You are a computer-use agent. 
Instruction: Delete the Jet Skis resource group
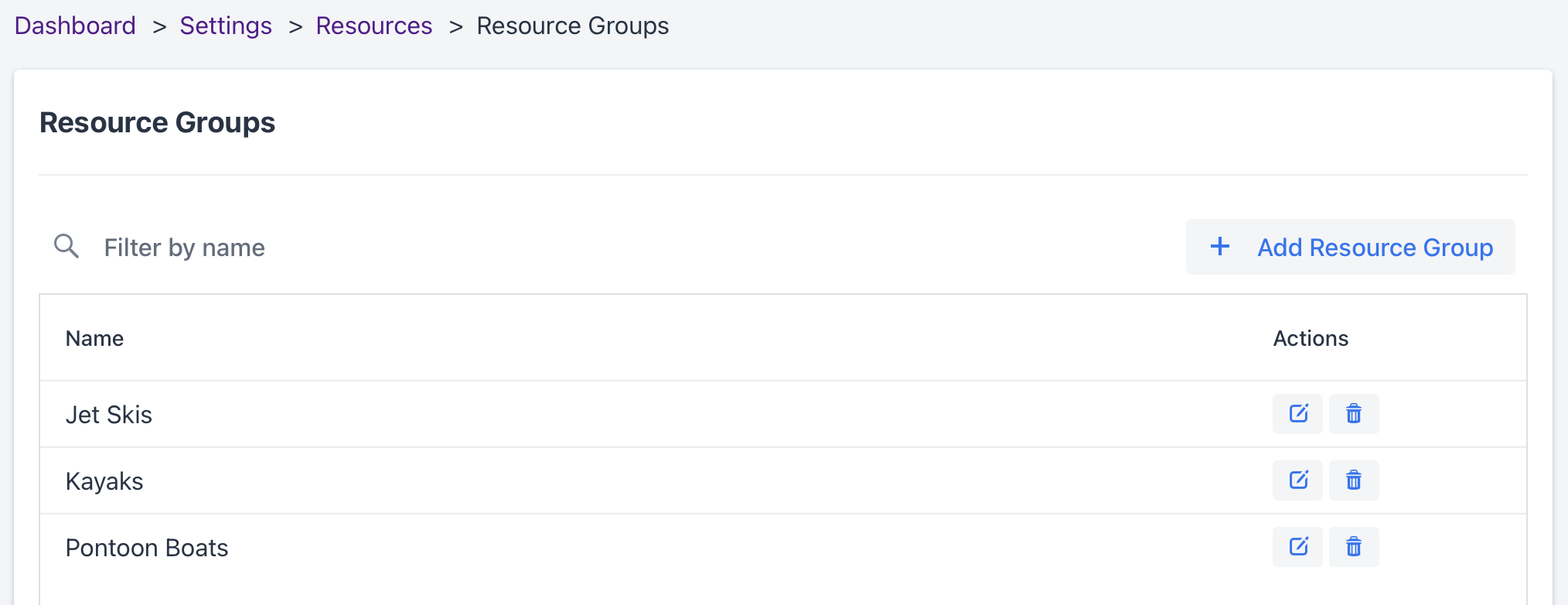pyautogui.click(x=1354, y=414)
